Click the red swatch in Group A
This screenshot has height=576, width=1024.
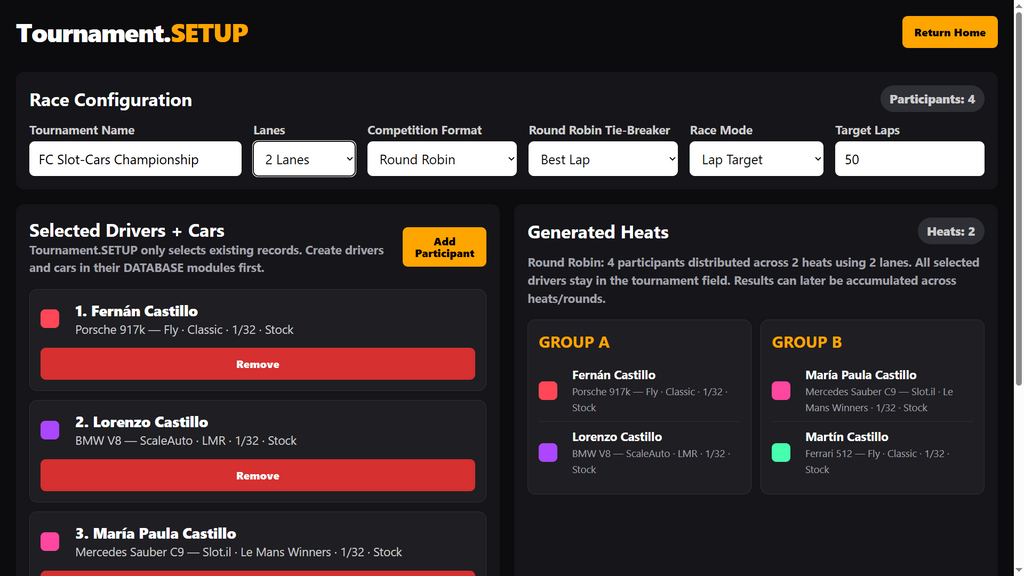548,391
